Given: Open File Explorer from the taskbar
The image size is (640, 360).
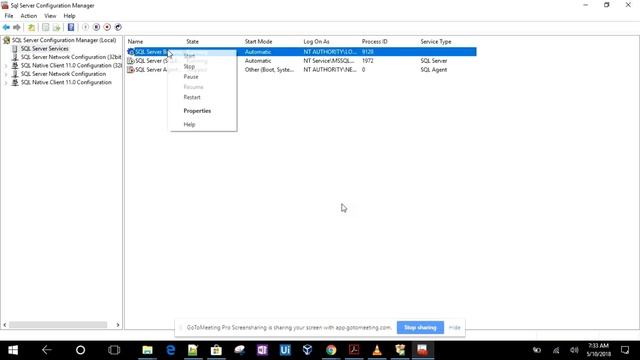Looking at the screenshot, I should [x=147, y=350].
